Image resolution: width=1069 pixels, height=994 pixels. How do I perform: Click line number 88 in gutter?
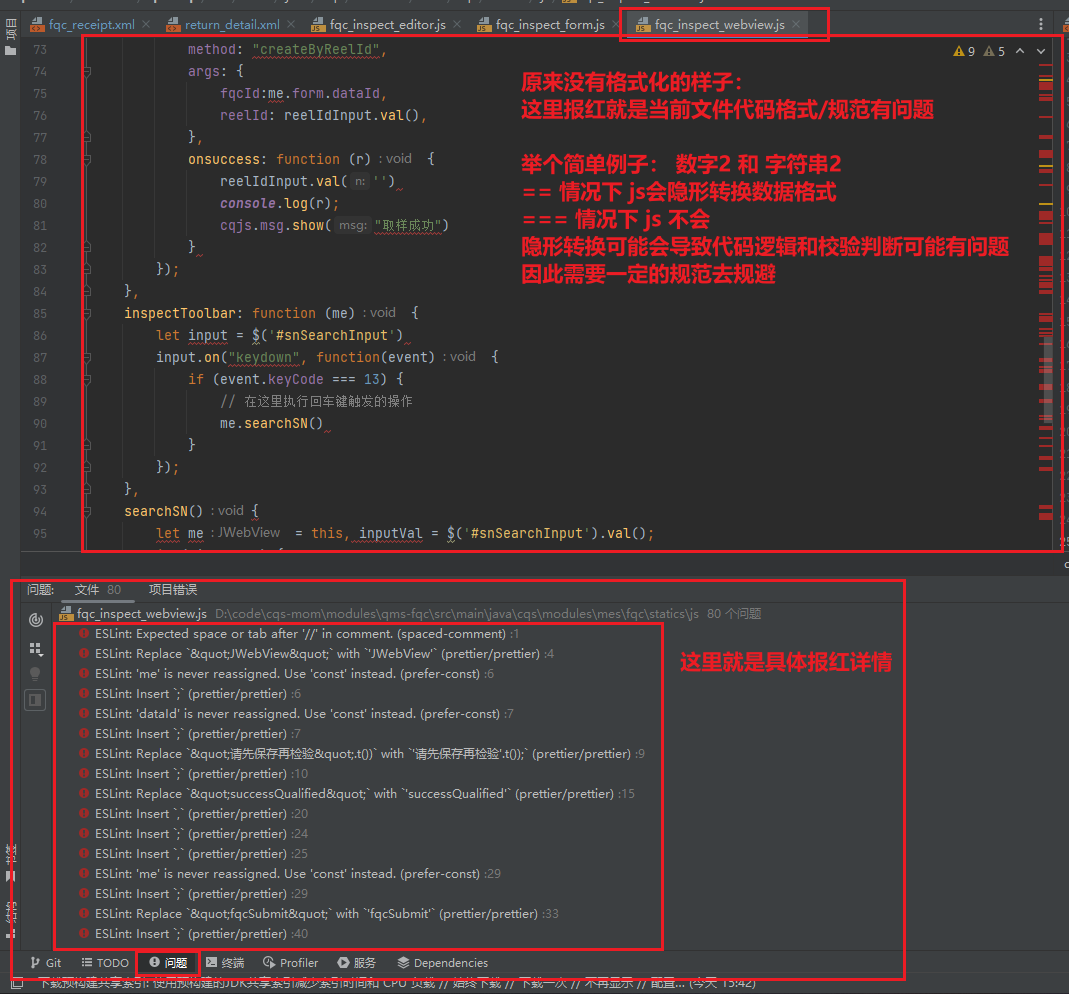tap(40, 380)
